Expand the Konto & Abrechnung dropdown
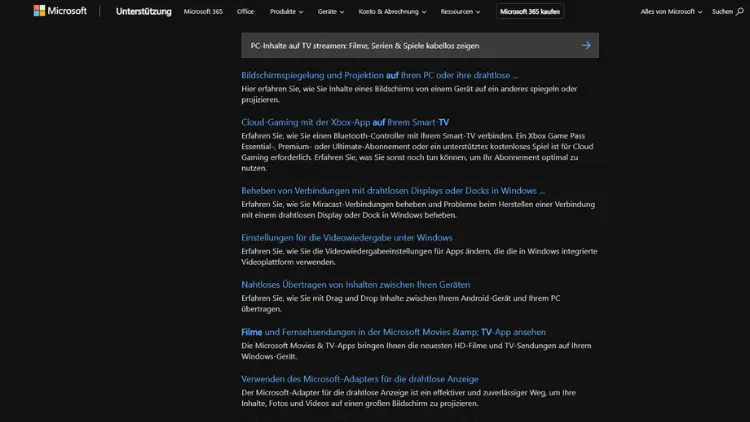750x422 pixels. click(x=392, y=11)
